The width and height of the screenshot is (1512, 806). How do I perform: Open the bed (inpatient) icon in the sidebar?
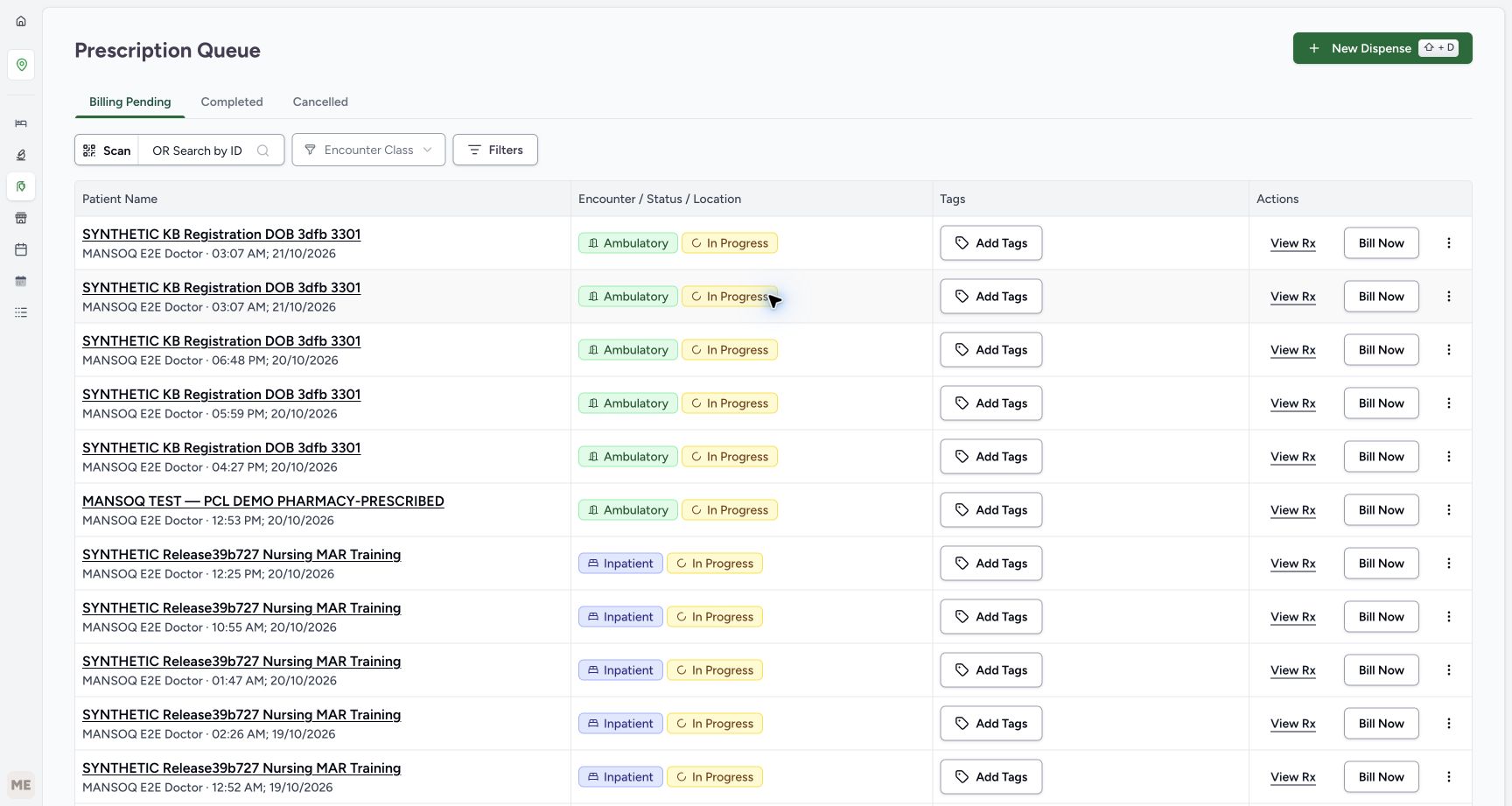point(21,123)
